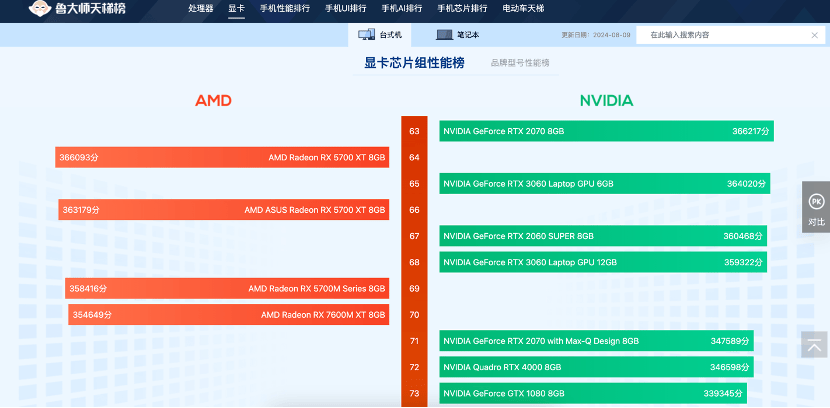Select the NVIDIA GeForce RTX 2070 8GB bar
Viewport: 830px width, 408px height.
[x=605, y=131]
